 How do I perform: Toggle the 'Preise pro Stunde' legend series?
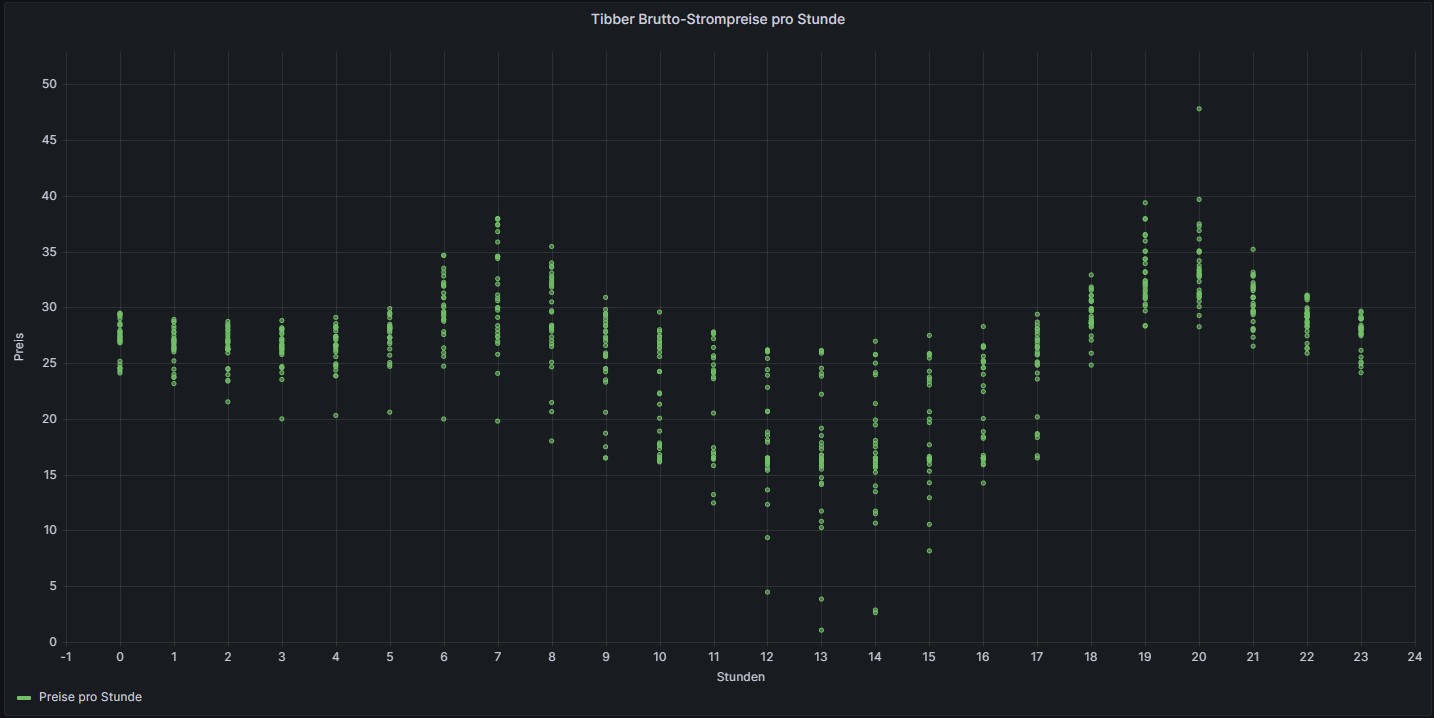90,697
